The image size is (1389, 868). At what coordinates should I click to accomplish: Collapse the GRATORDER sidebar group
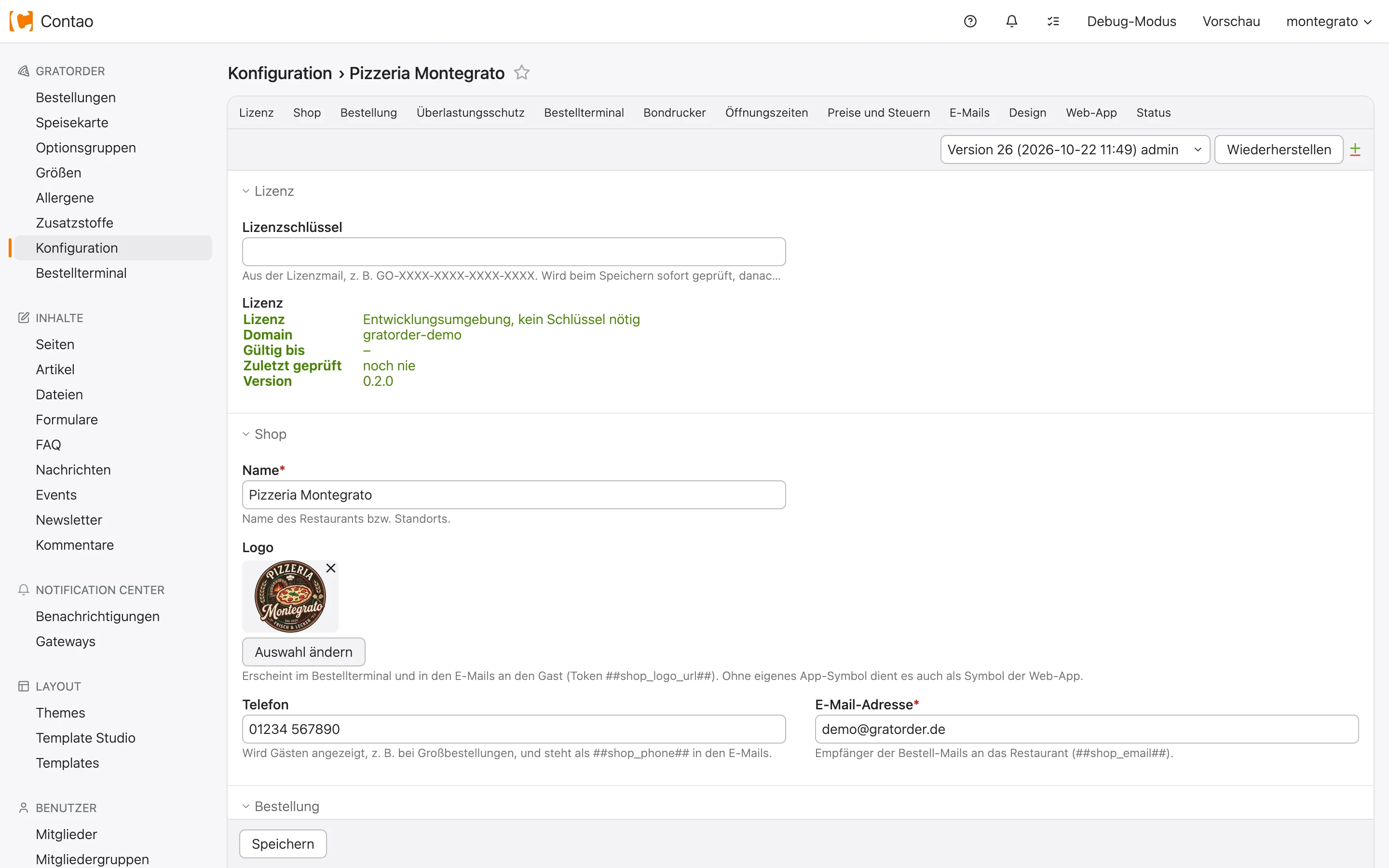point(70,71)
